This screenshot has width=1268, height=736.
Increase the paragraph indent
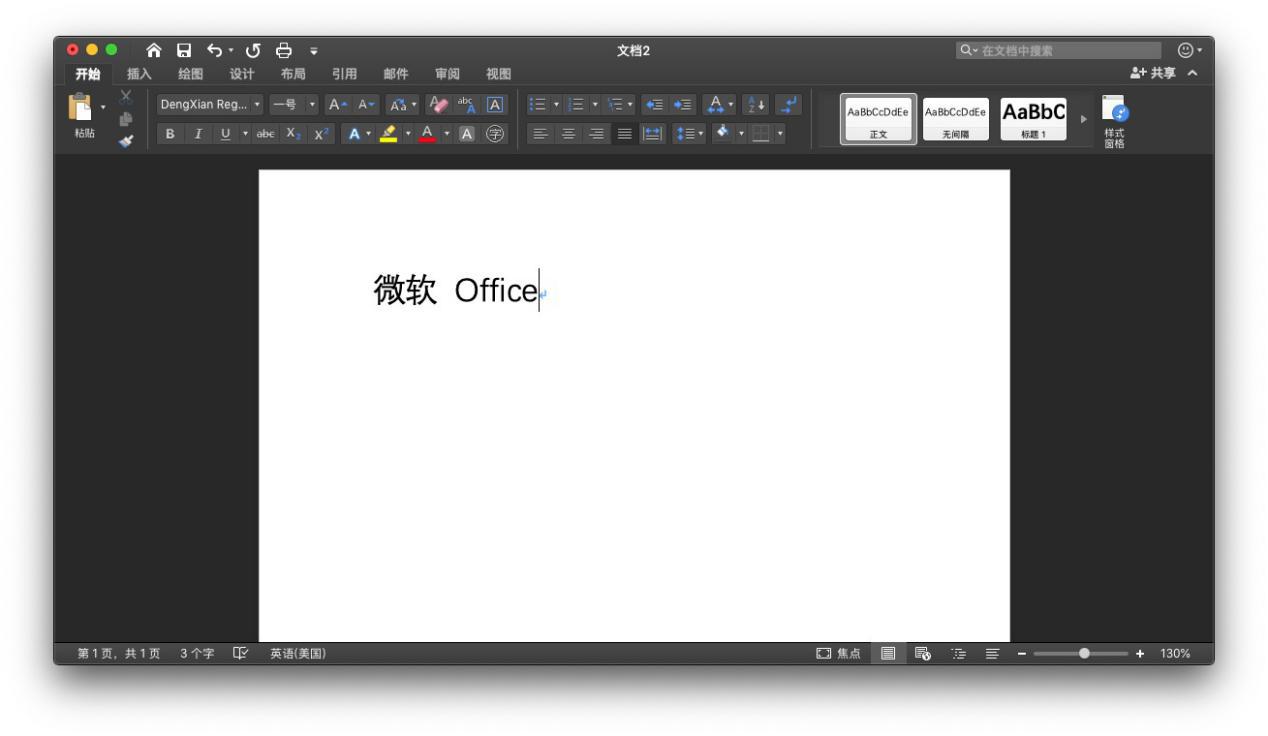point(684,105)
